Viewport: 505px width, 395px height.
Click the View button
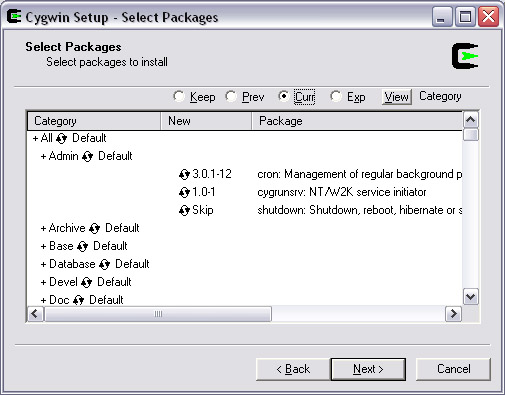(397, 97)
